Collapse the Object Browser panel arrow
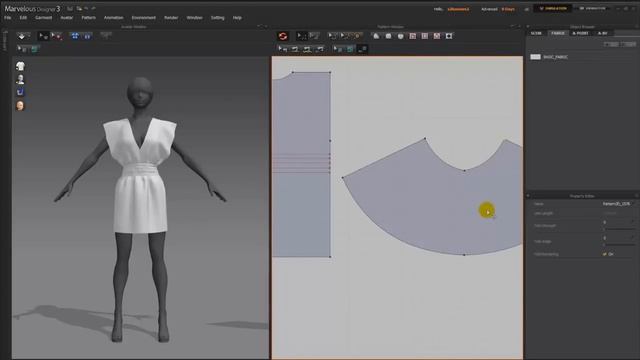 coord(528,27)
